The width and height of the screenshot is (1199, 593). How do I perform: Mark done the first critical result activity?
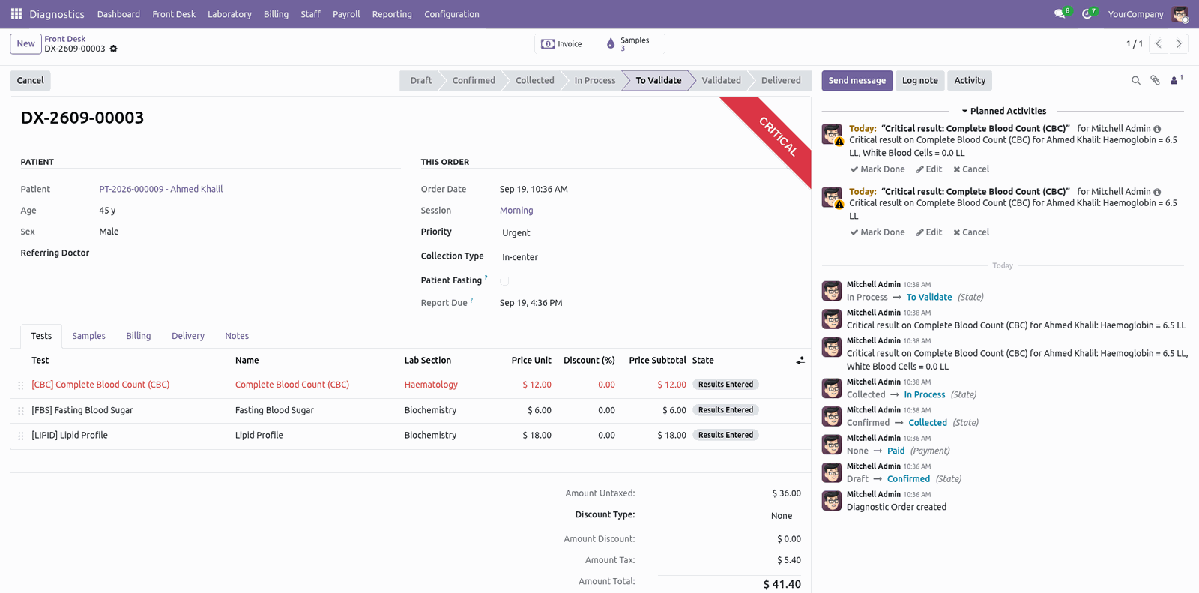877,169
